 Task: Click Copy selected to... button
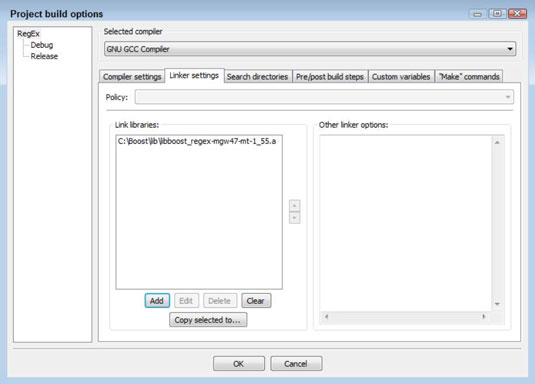coord(208,320)
